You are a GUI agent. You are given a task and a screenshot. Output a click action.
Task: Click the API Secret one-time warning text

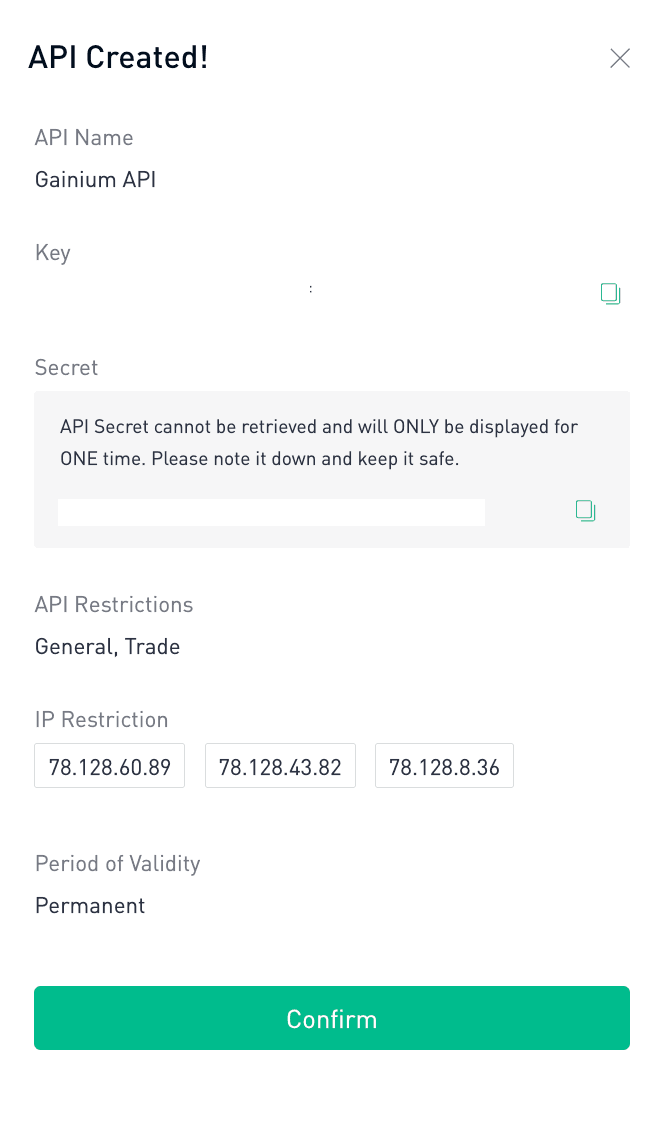click(x=318, y=444)
